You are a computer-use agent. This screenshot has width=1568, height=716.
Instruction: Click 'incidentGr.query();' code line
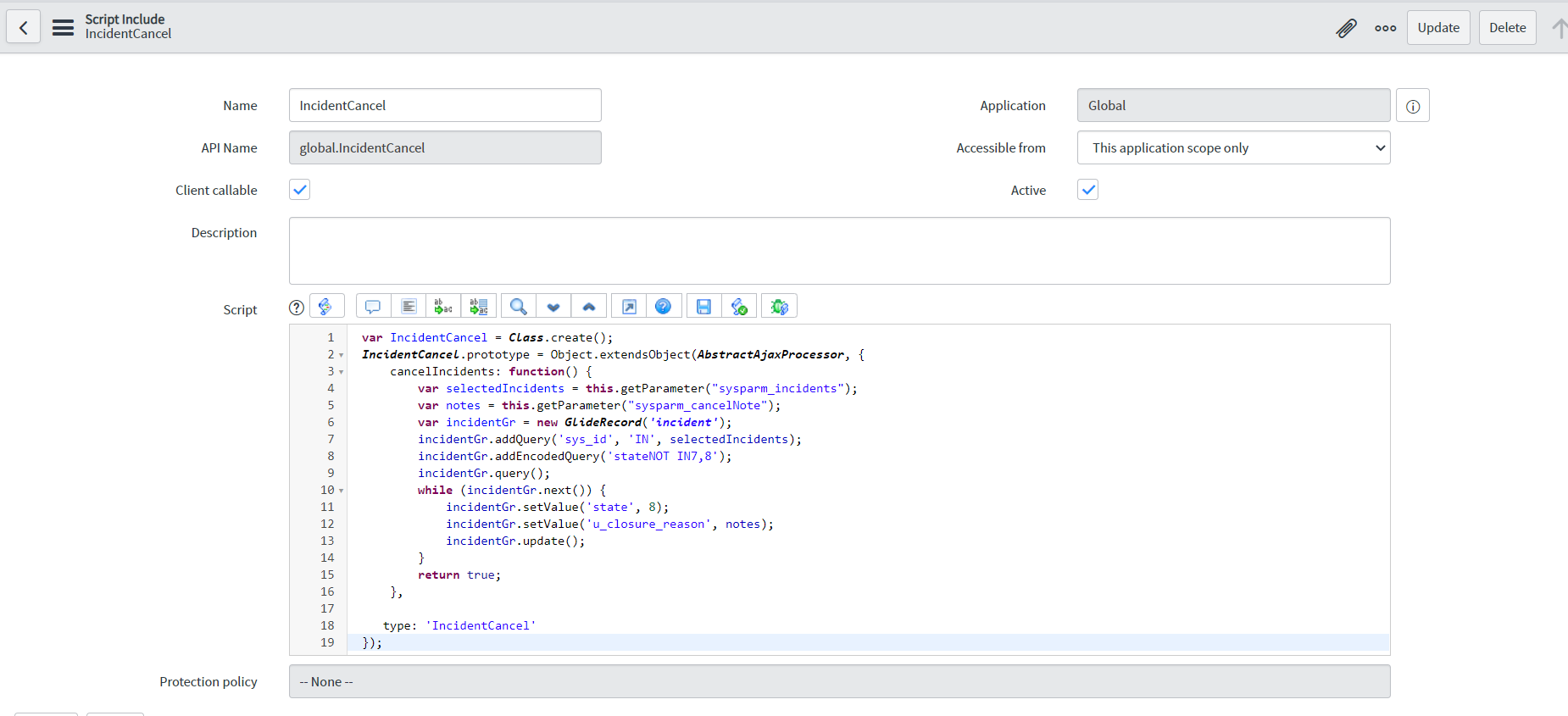[x=484, y=473]
